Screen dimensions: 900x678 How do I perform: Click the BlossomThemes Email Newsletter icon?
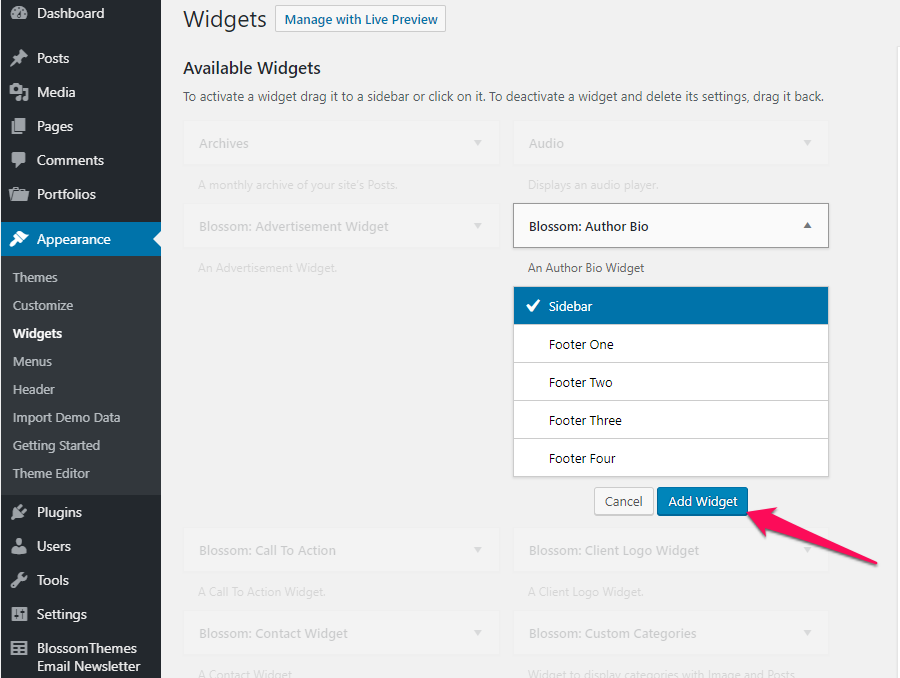pos(19,648)
